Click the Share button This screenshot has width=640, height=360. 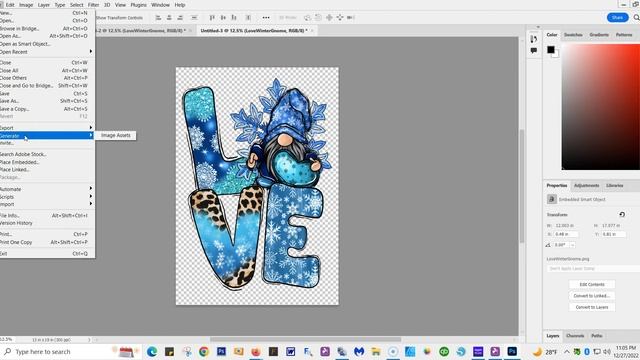[x=617, y=18]
